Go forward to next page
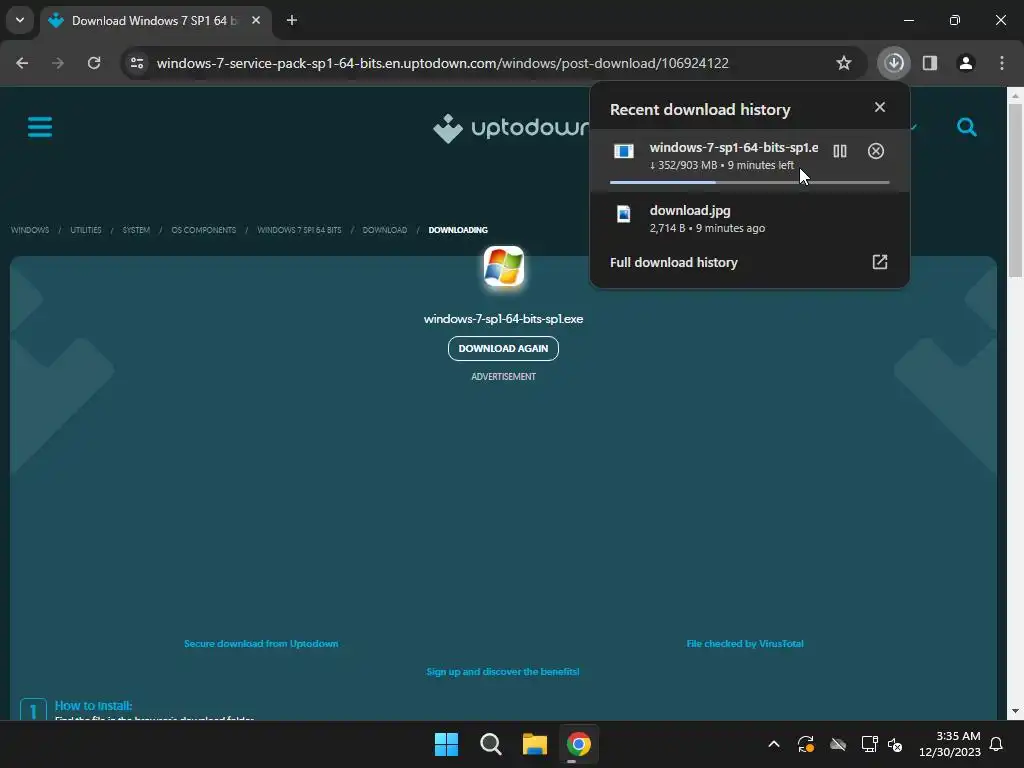1024x768 pixels. click(x=58, y=63)
